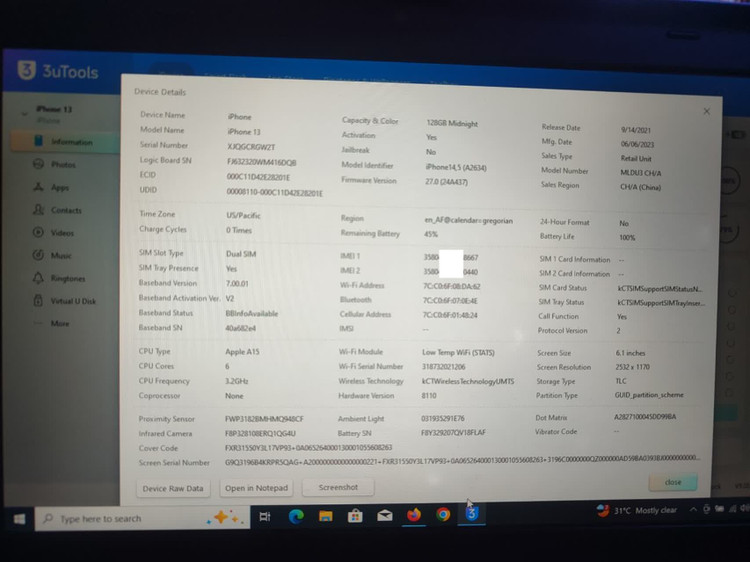Click release date 9/14/2021
This screenshot has width=750, height=562.
(x=636, y=130)
